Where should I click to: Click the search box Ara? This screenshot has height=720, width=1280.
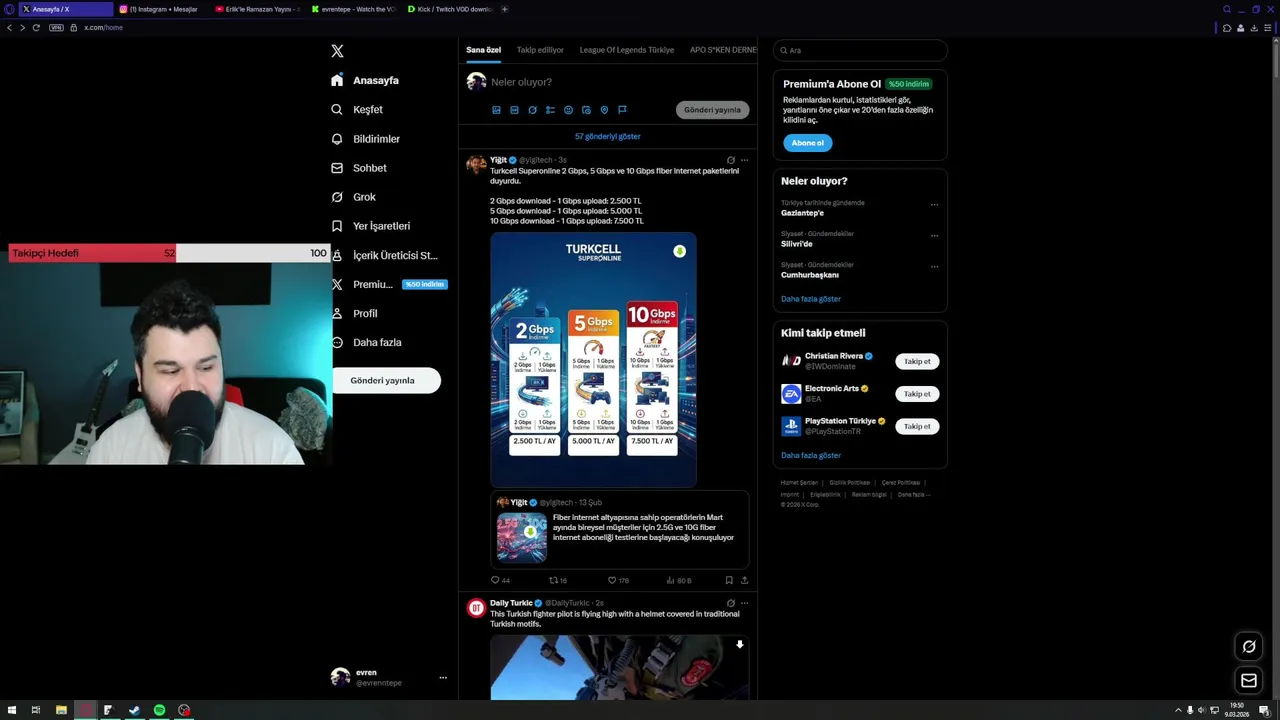point(860,50)
